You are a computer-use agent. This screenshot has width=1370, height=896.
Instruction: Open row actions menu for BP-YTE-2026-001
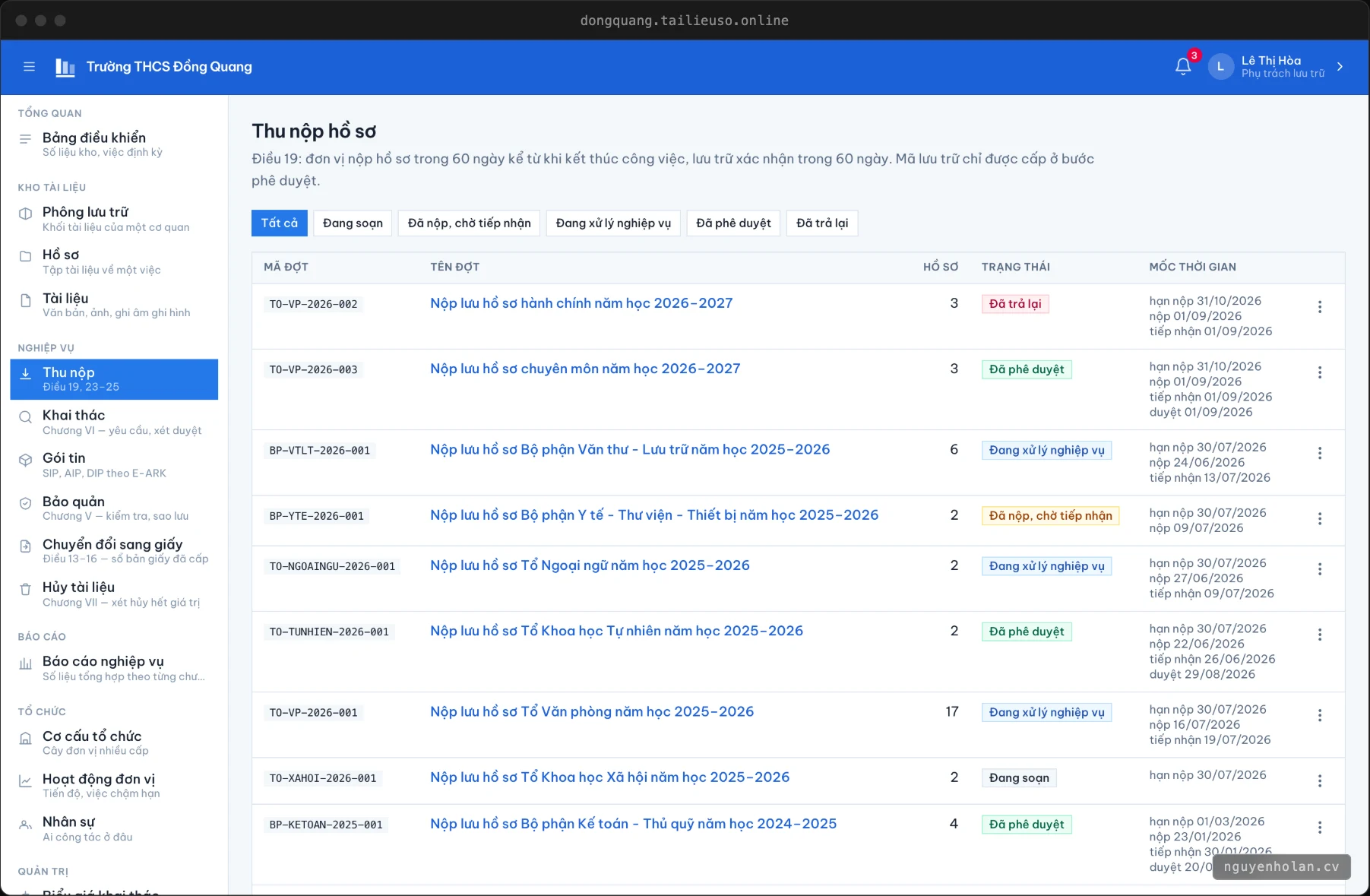pos(1320,518)
